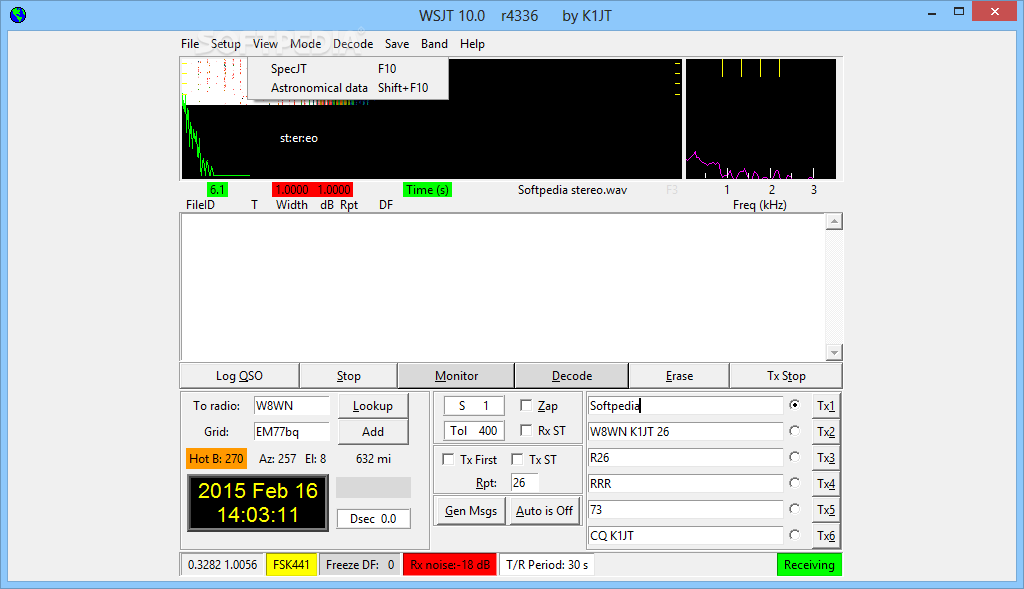Image resolution: width=1024 pixels, height=589 pixels.
Task: Click the Softpedia stereo.wav file name
Action: (572, 190)
